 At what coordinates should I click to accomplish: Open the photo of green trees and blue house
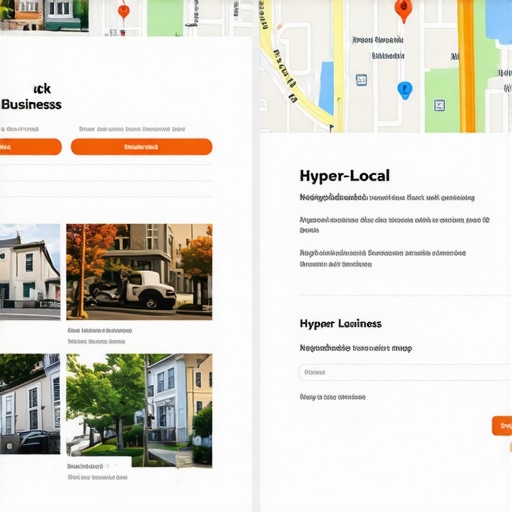(139, 410)
